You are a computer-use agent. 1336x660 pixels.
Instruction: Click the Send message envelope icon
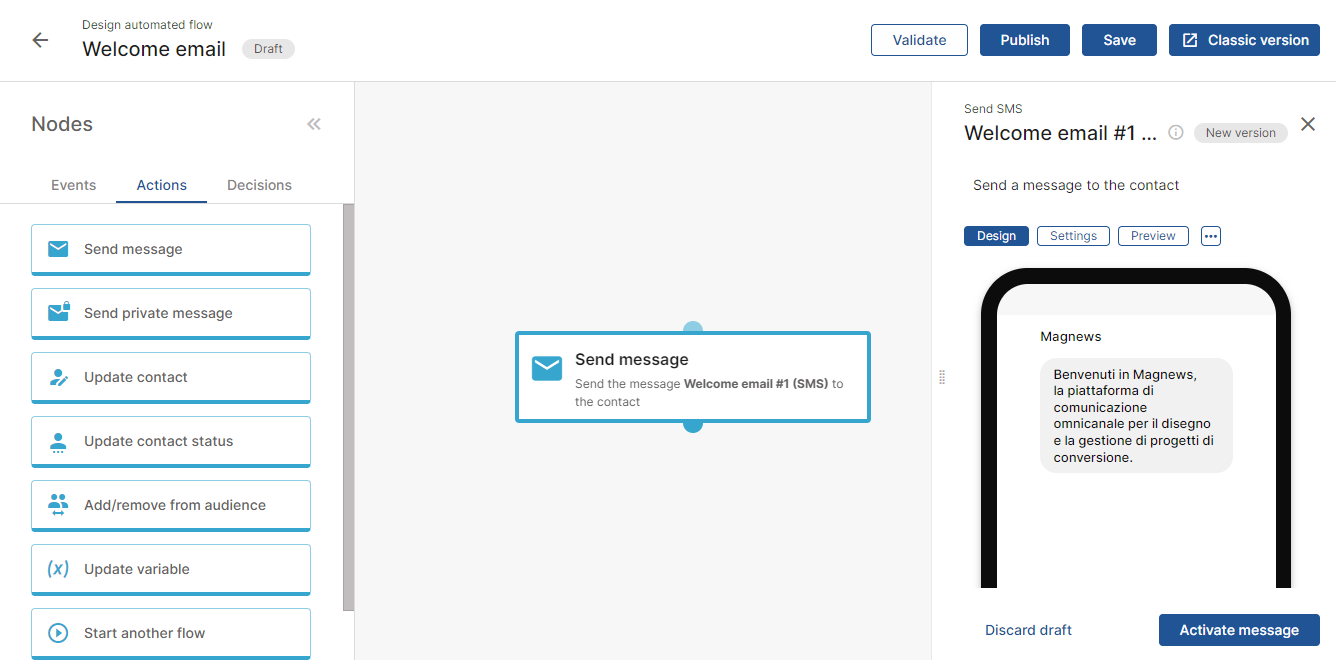click(58, 249)
